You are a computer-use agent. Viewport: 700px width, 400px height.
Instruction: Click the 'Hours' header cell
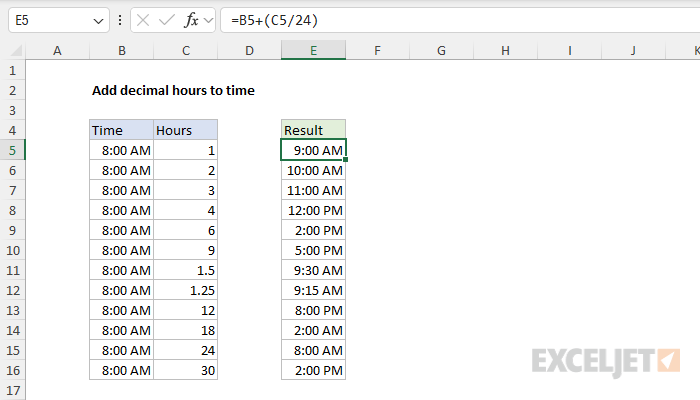[186, 130]
